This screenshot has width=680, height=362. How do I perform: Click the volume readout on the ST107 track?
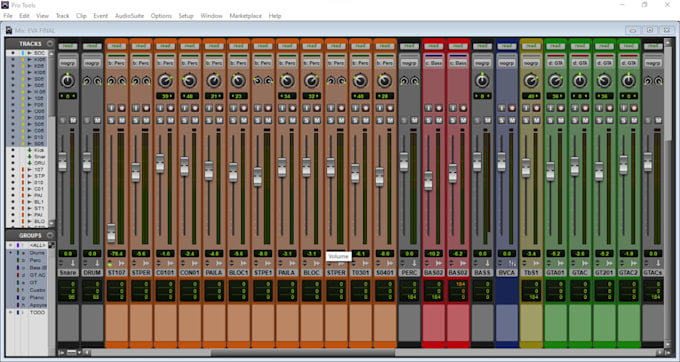[117, 254]
